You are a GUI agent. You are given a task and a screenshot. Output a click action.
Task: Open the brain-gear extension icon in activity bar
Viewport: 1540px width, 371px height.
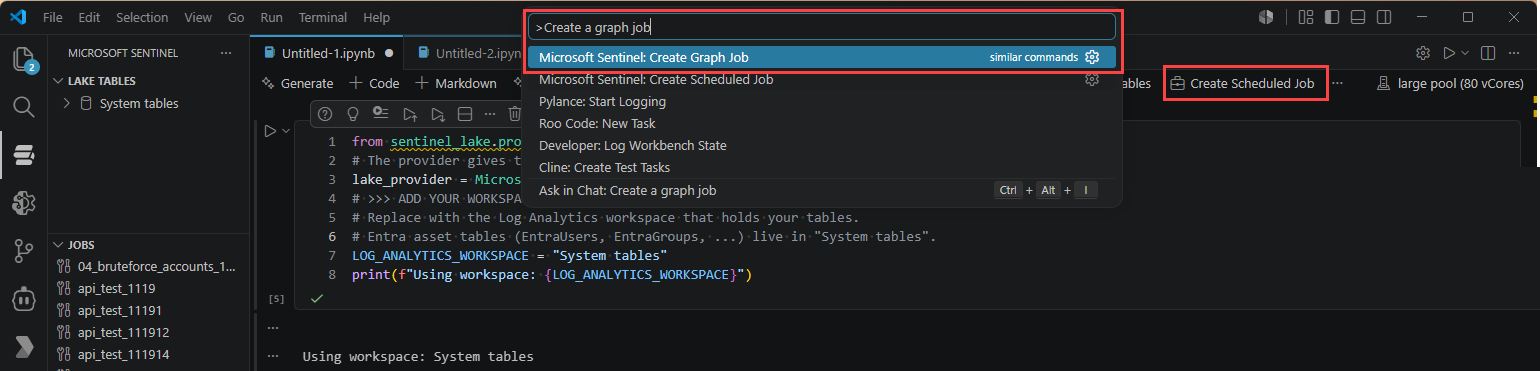pyautogui.click(x=23, y=203)
